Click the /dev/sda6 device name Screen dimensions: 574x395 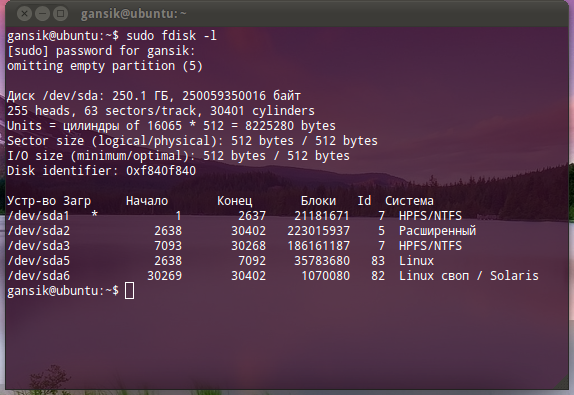38,276
